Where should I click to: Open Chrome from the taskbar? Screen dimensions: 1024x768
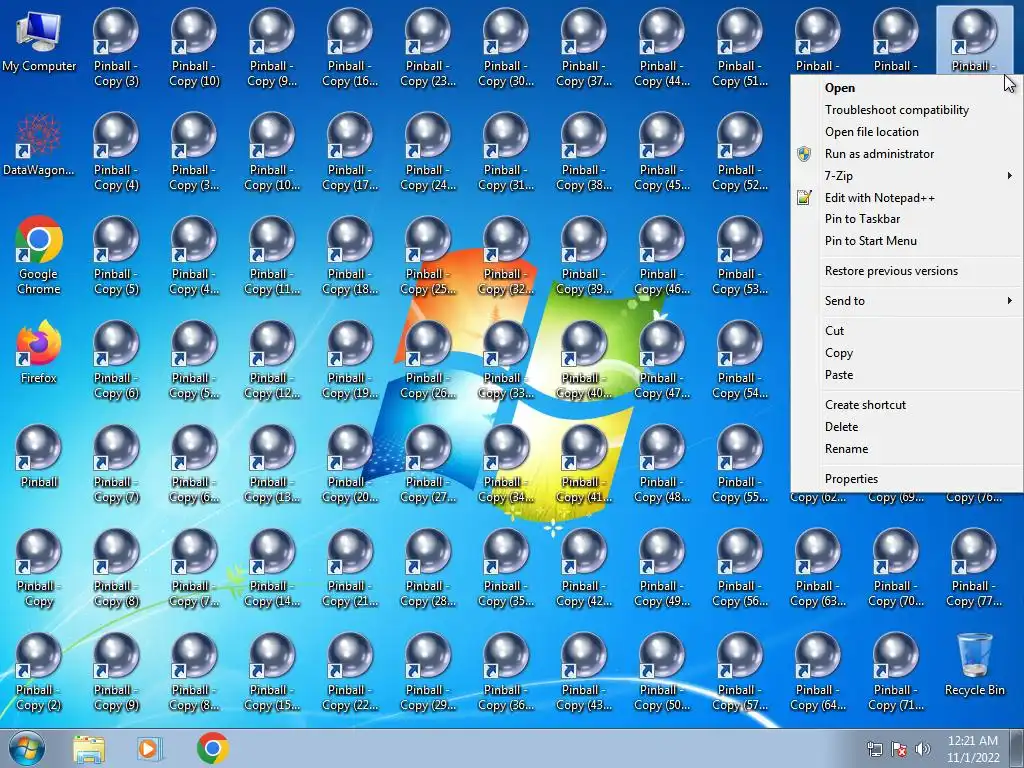[x=213, y=748]
